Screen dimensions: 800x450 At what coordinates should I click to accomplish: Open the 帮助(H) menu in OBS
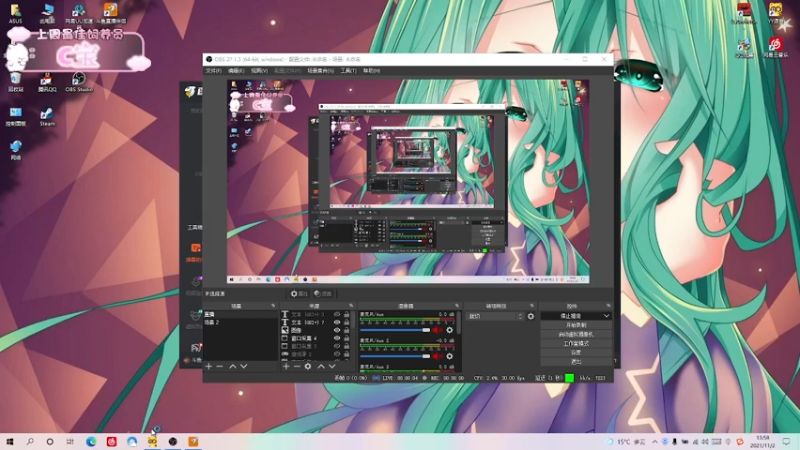pyautogui.click(x=371, y=71)
